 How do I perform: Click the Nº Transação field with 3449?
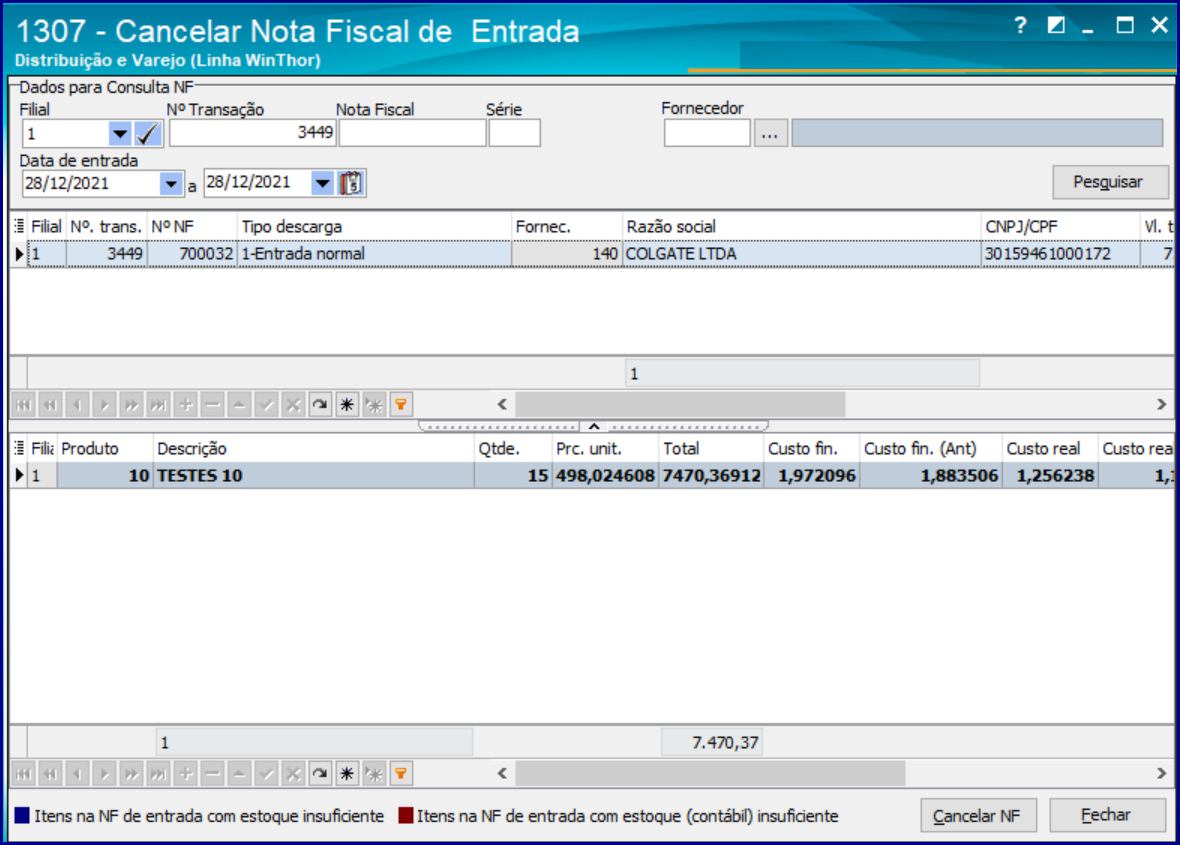point(252,133)
